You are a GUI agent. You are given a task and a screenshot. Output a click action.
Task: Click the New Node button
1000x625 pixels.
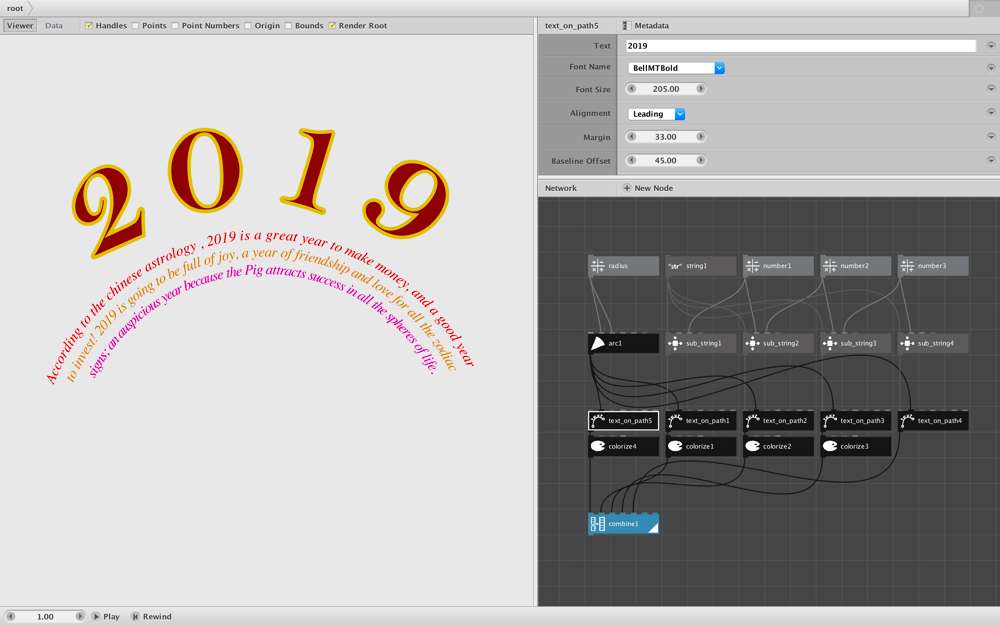click(647, 188)
